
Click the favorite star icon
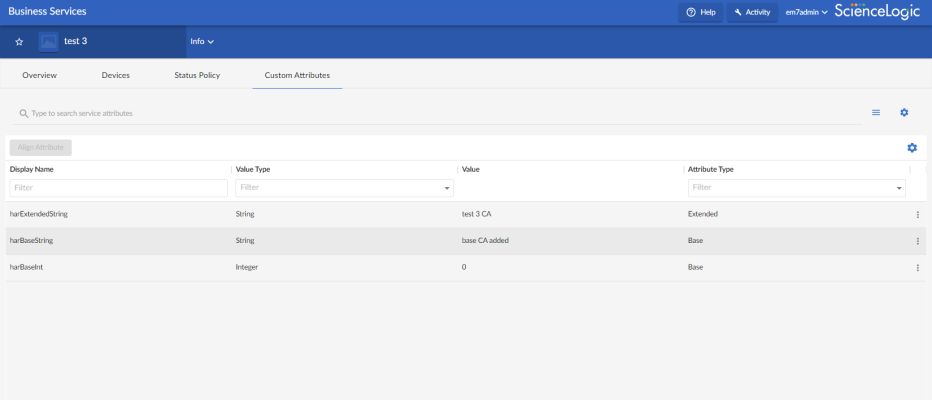click(x=19, y=42)
